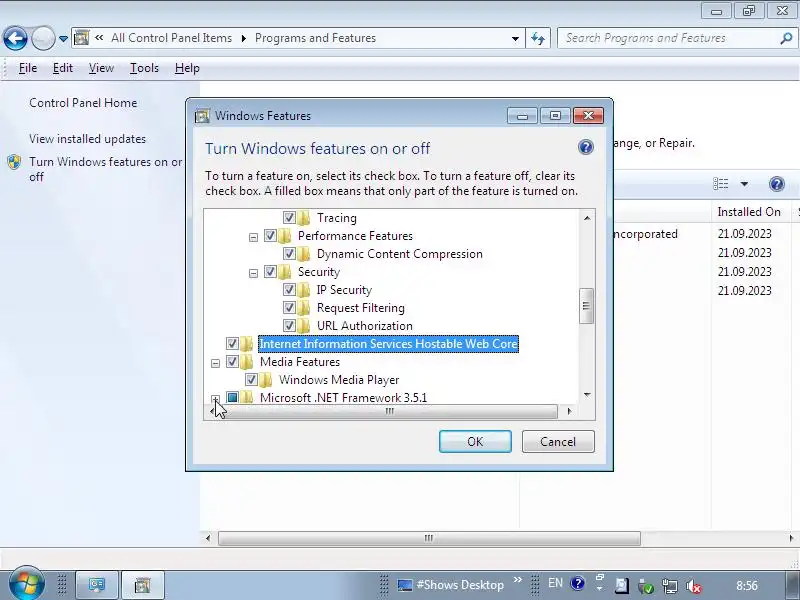The width and height of the screenshot is (800, 600).
Task: Click the taskbar help question mark icon
Action: click(x=578, y=583)
